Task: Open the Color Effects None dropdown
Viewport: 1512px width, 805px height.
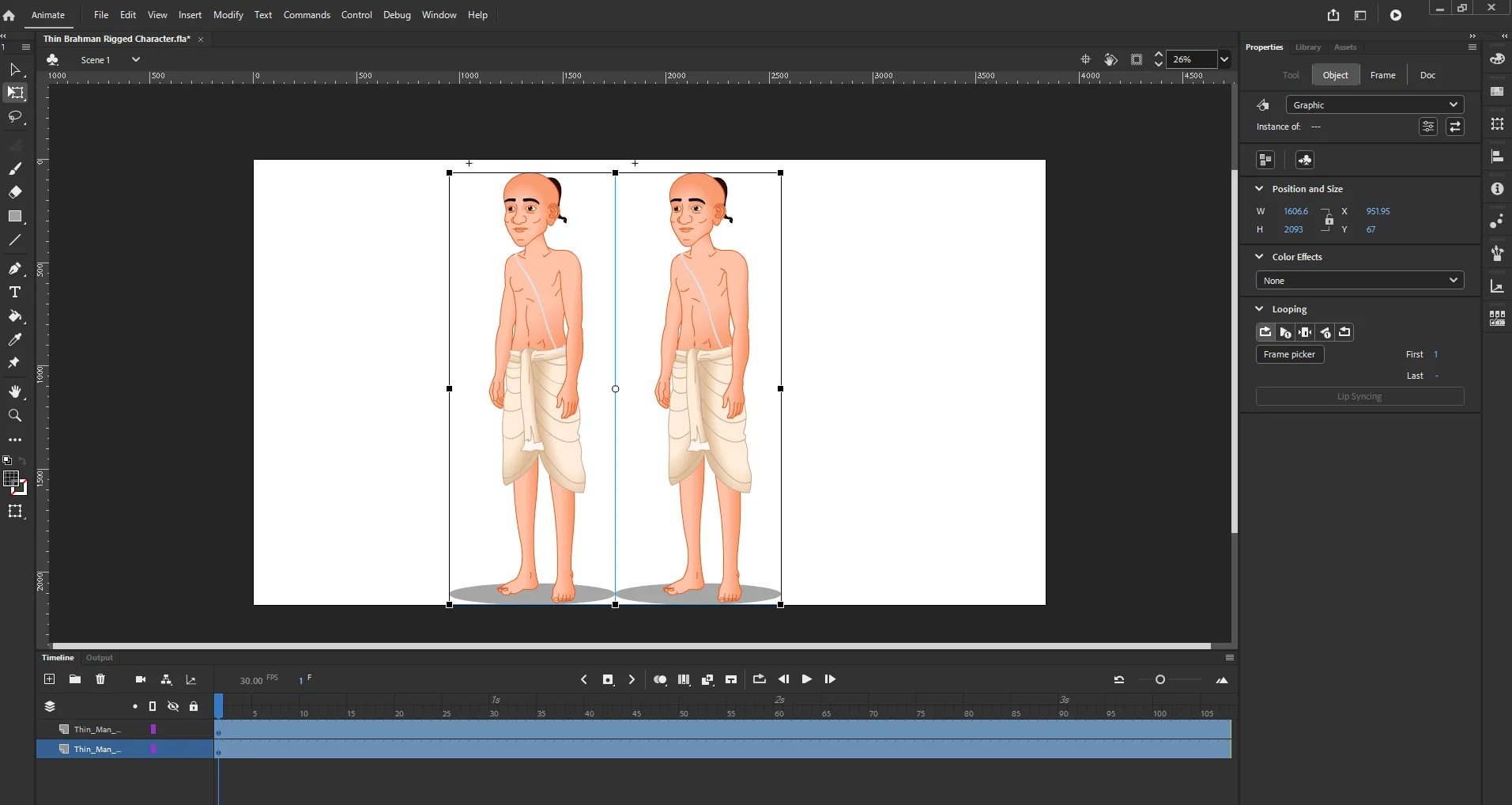Action: tap(1359, 281)
